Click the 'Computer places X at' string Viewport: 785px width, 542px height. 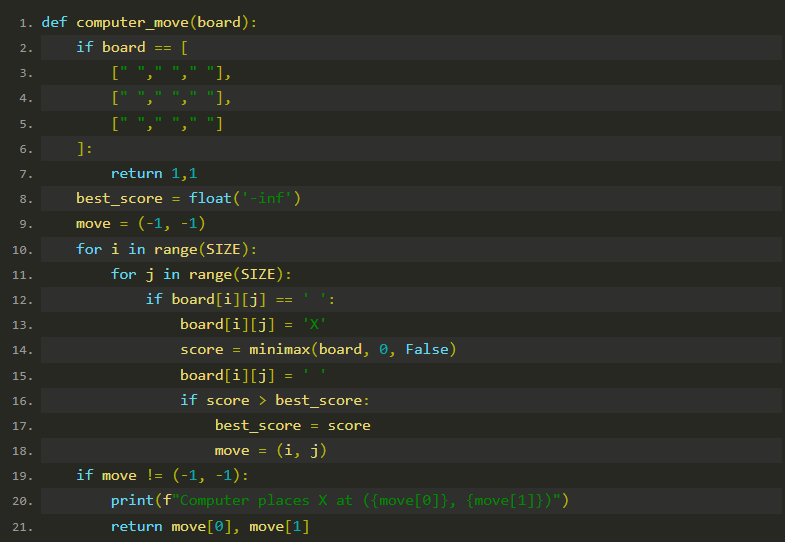[266, 500]
